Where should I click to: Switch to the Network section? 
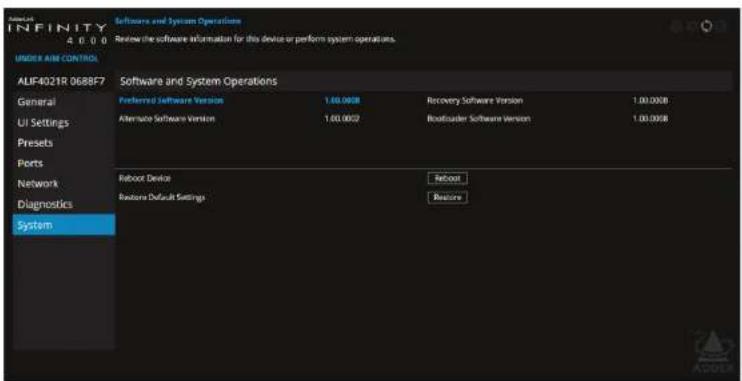click(x=64, y=184)
